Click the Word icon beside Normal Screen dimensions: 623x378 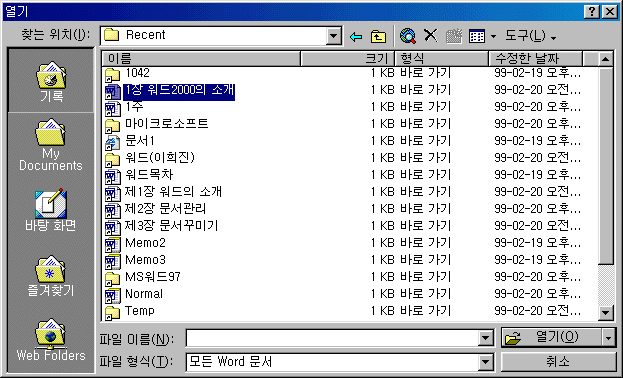click(x=112, y=295)
